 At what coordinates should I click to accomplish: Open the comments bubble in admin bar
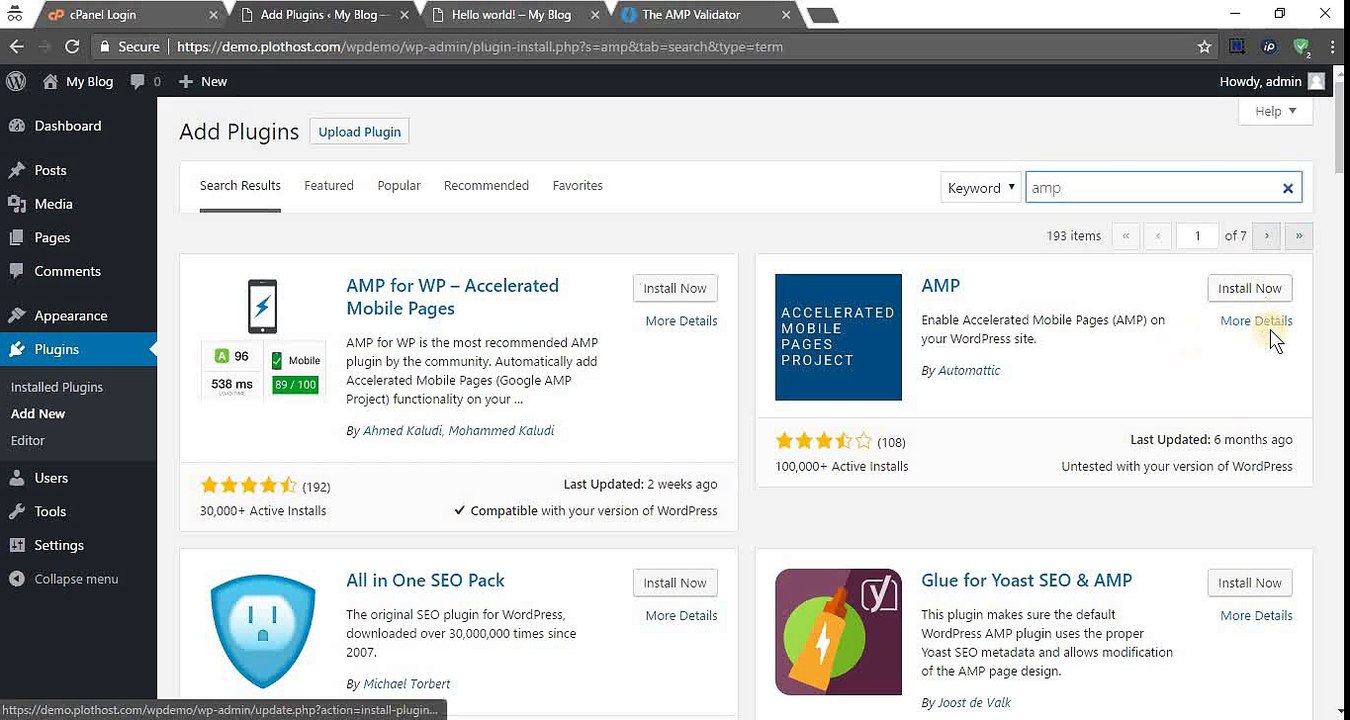(138, 82)
